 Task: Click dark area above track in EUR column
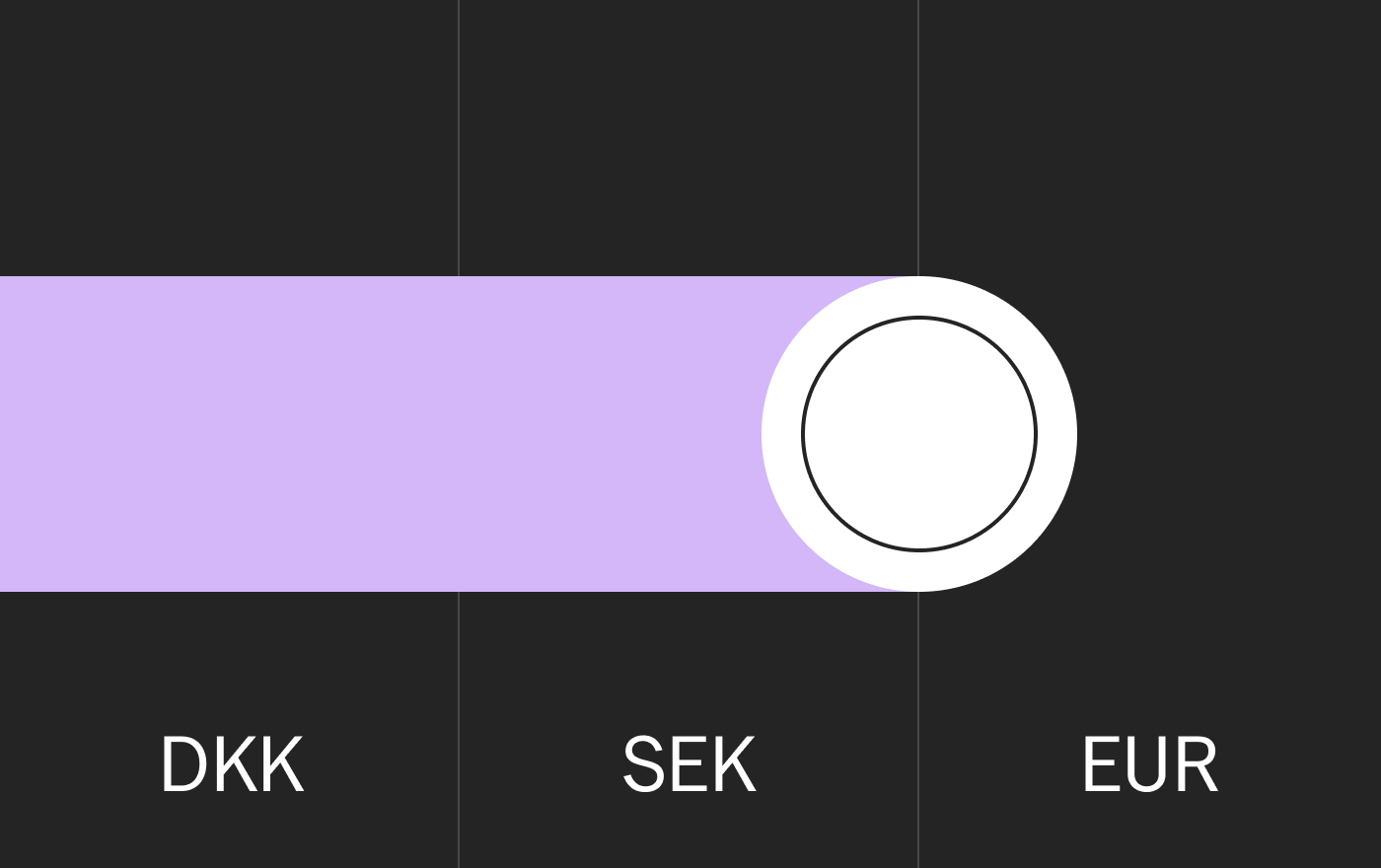tap(1150, 138)
